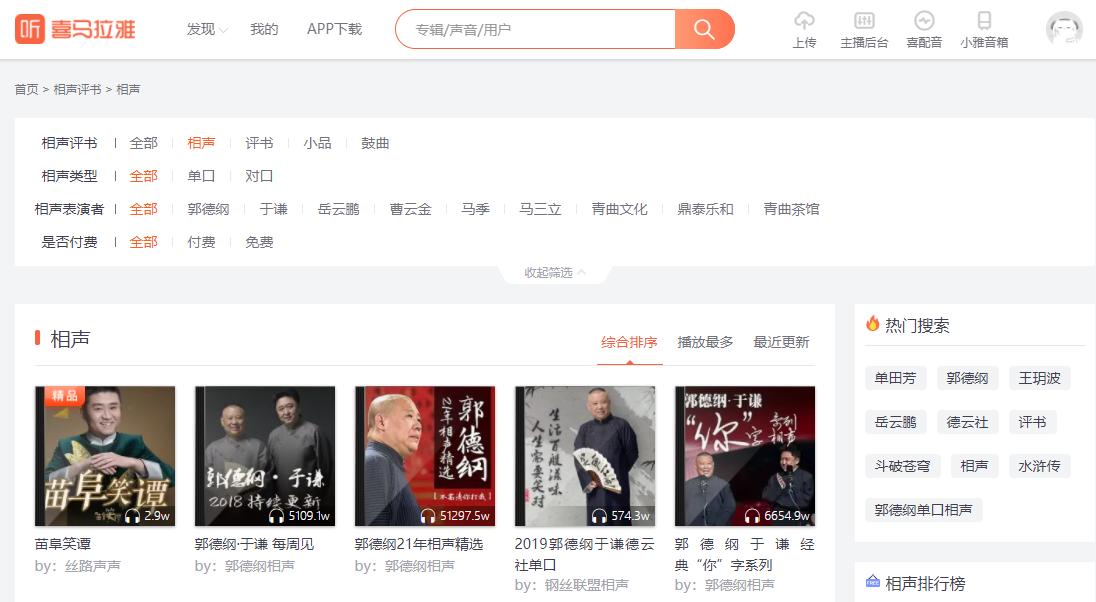Open the user avatar profile

click(1064, 29)
